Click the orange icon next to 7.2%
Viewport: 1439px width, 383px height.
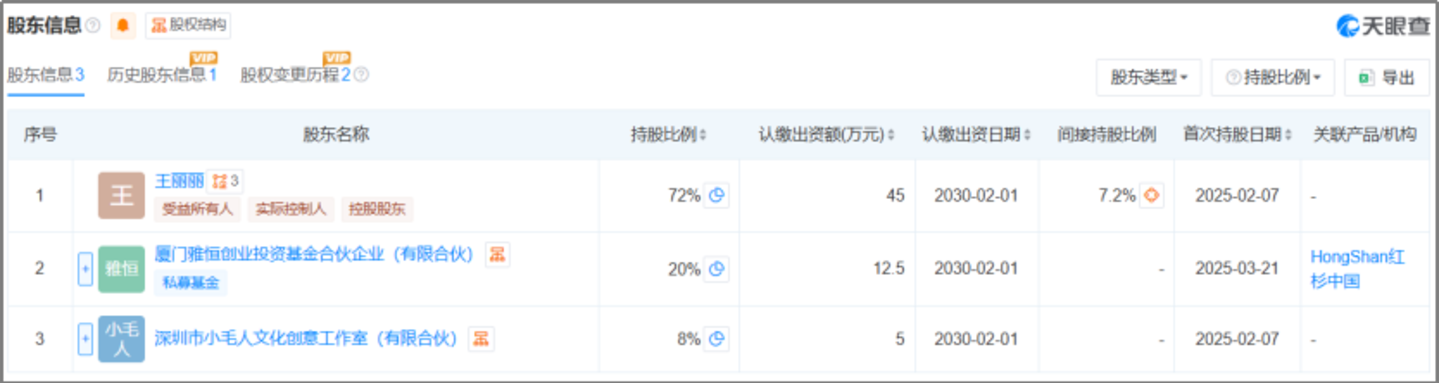point(1151,196)
